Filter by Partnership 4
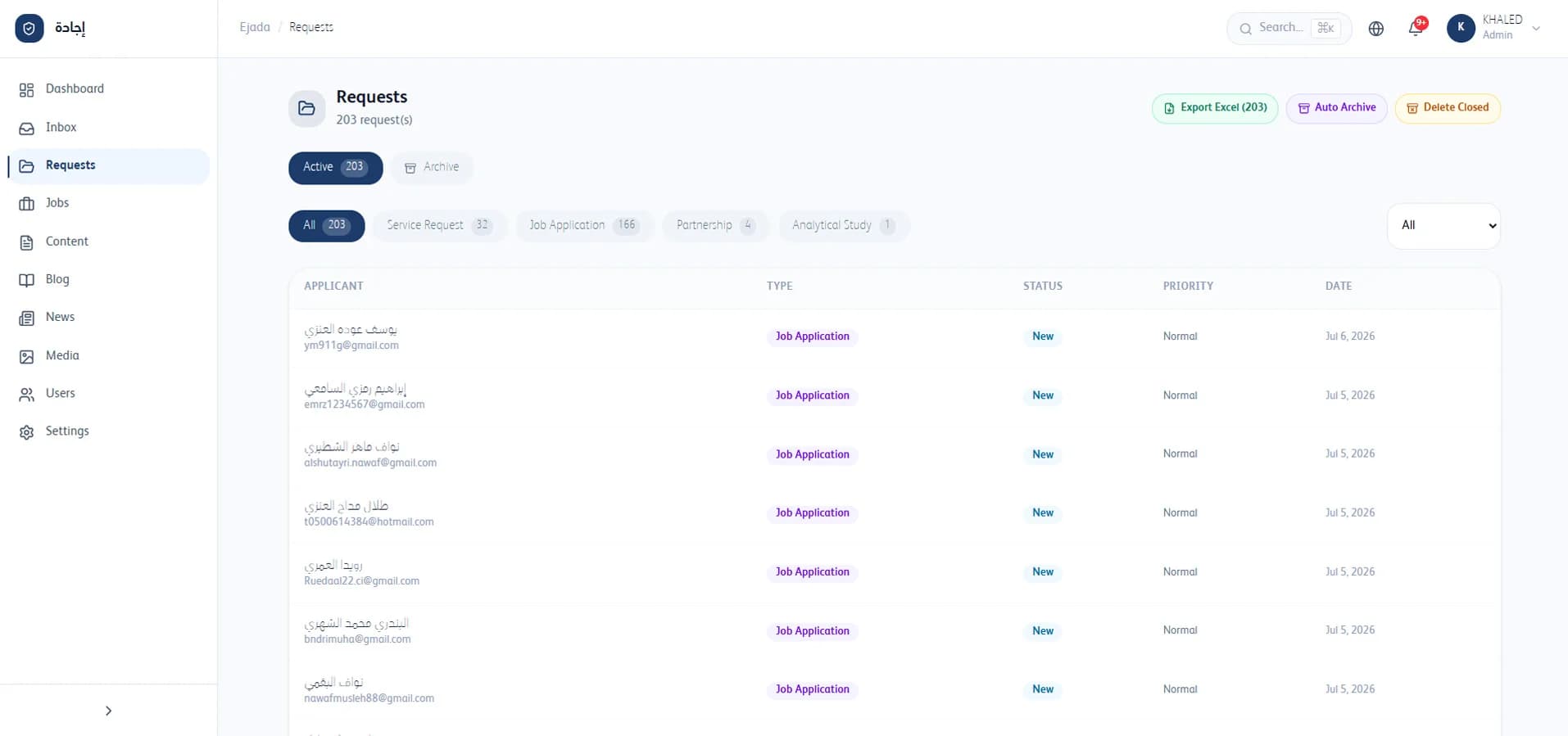 pyautogui.click(x=715, y=225)
